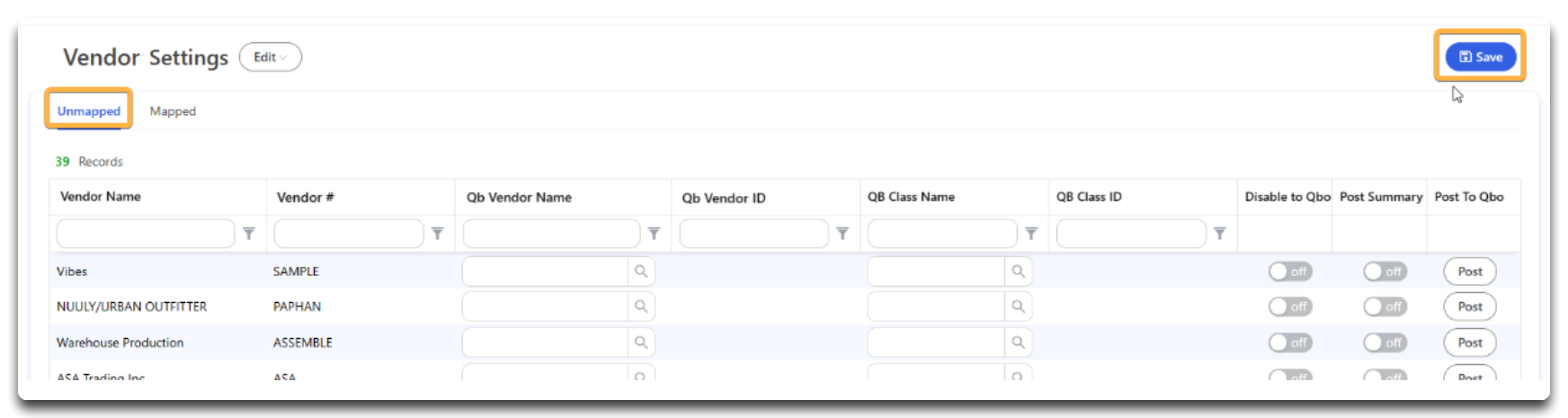Open the Vendor # column filter icon

point(438,234)
